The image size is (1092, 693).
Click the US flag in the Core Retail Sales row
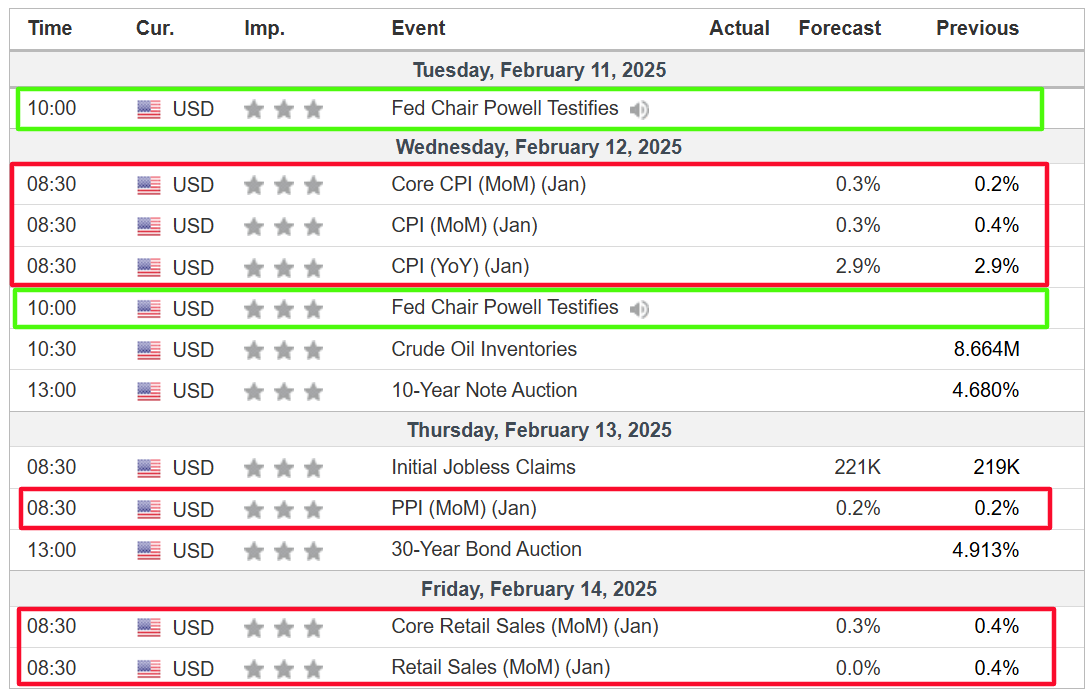click(x=149, y=628)
